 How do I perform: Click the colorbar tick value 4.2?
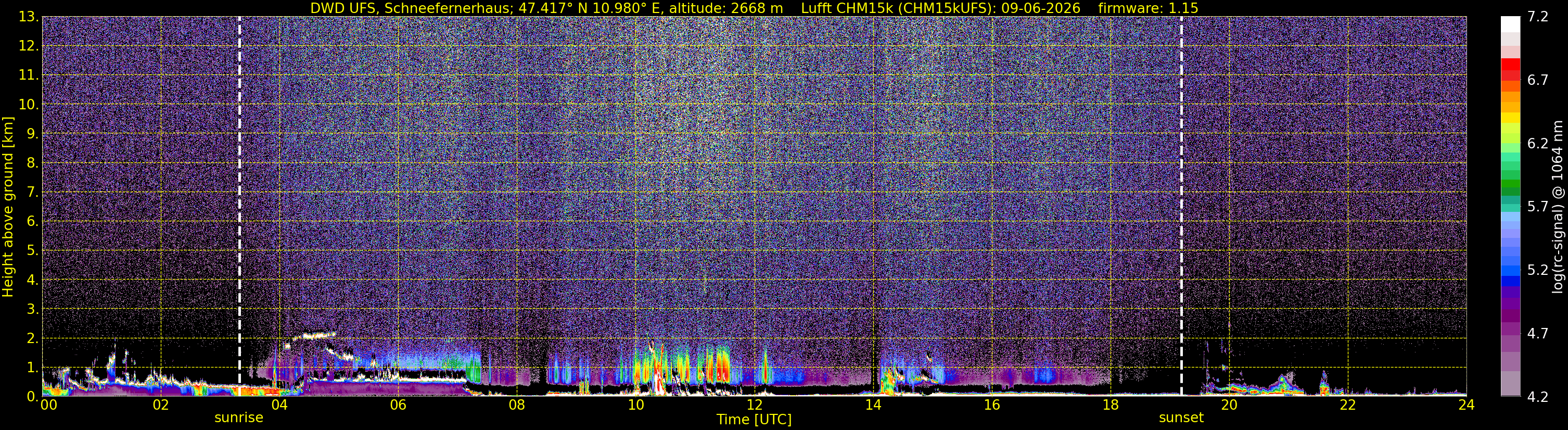(x=1538, y=397)
